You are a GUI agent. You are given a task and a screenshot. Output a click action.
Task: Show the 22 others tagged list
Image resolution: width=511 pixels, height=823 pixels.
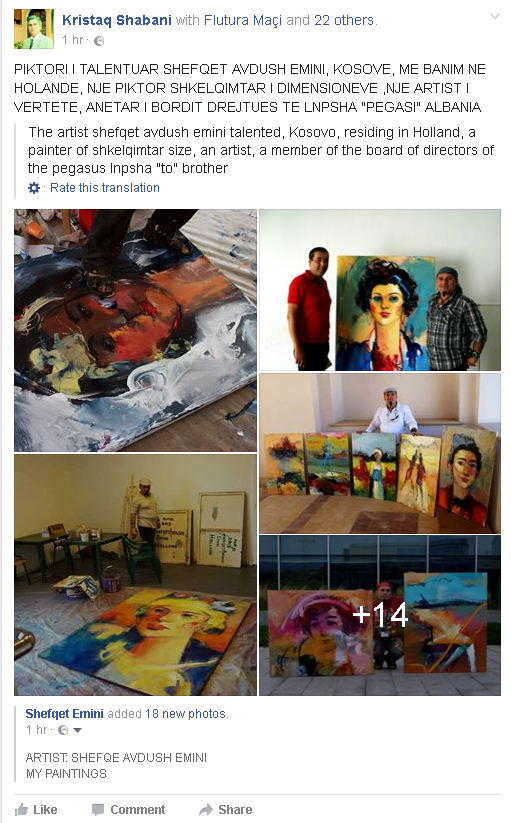coord(344,20)
